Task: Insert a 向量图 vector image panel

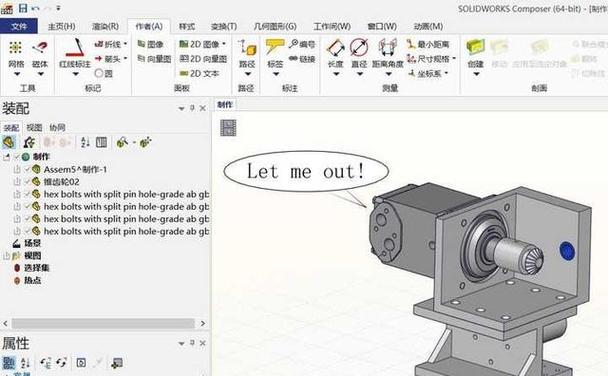Action: 154,59
